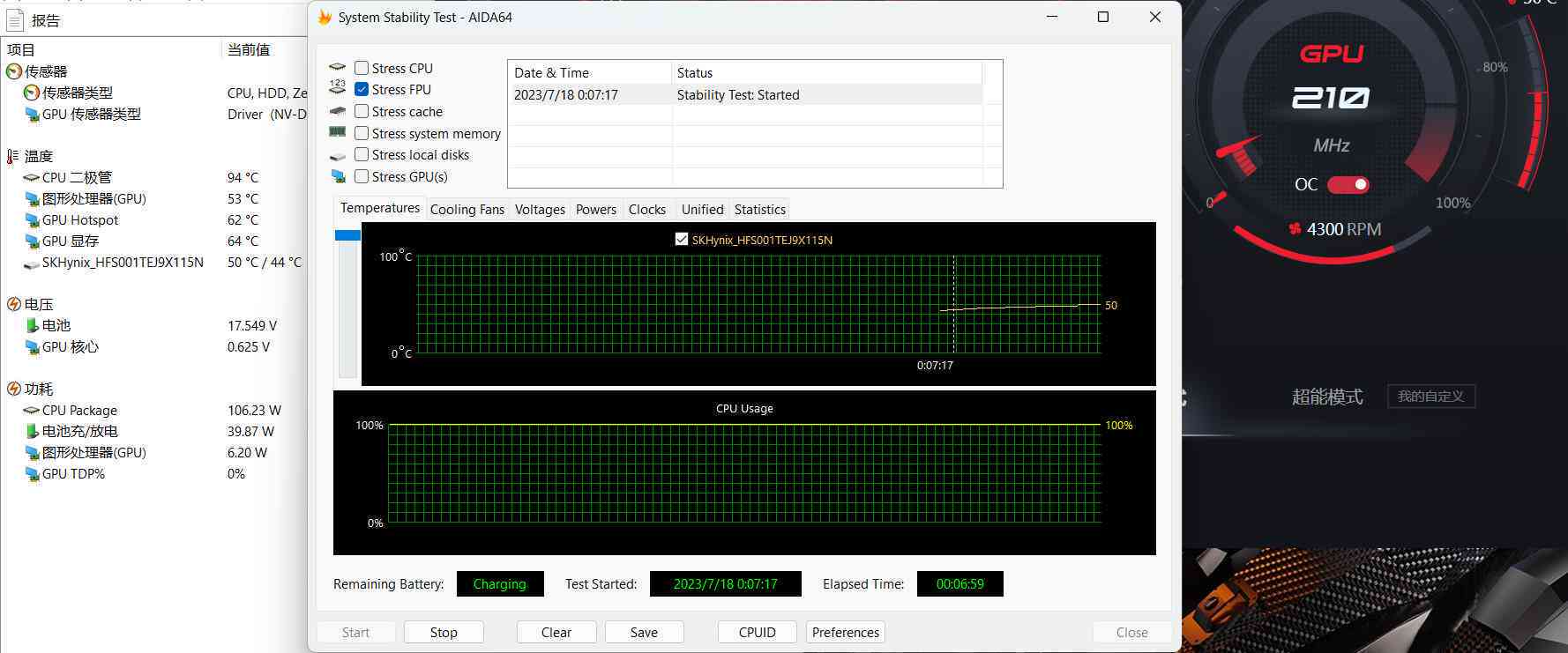Open the Preferences button
The width and height of the screenshot is (1568, 653).
click(845, 632)
